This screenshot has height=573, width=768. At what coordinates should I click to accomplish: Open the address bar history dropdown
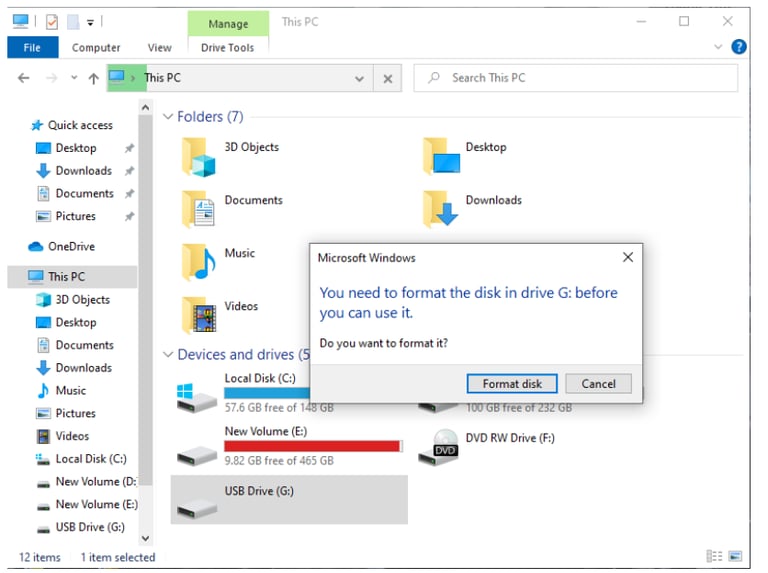pos(359,78)
